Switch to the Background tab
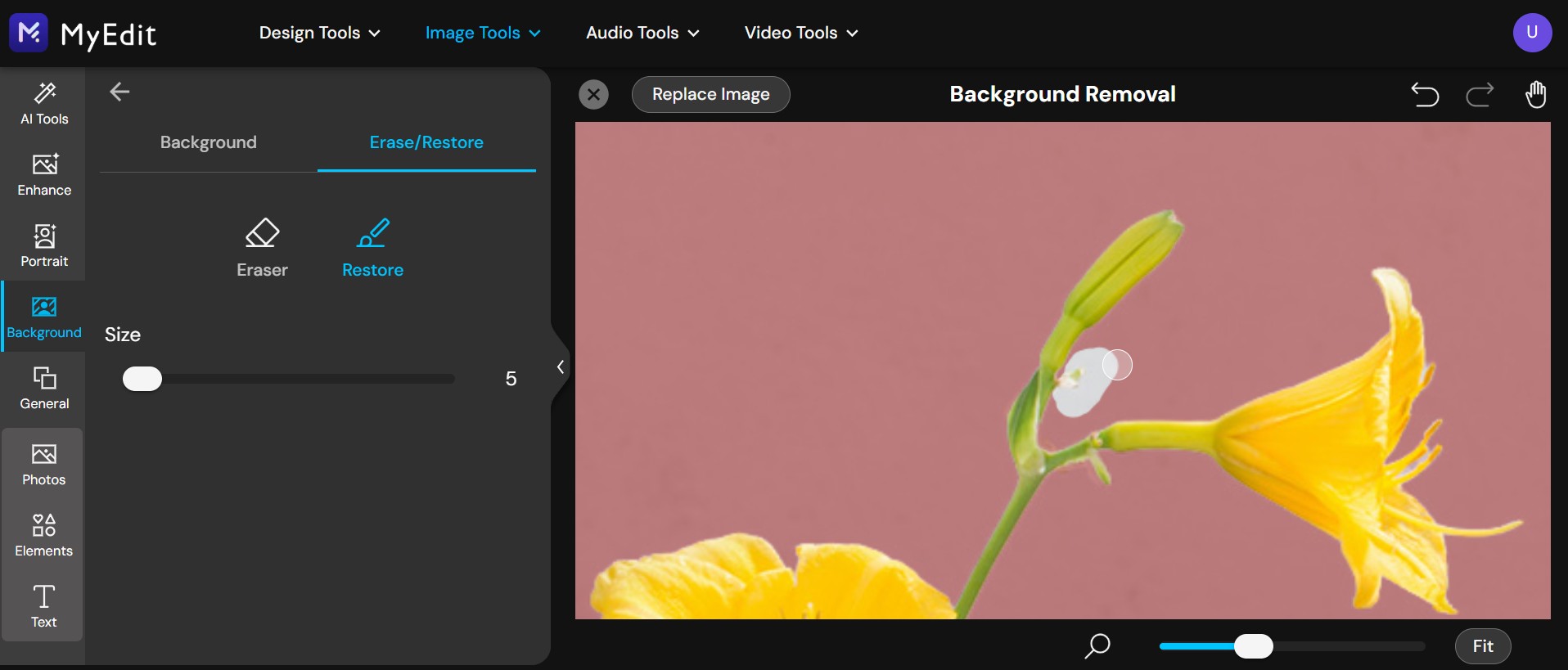 click(x=209, y=142)
